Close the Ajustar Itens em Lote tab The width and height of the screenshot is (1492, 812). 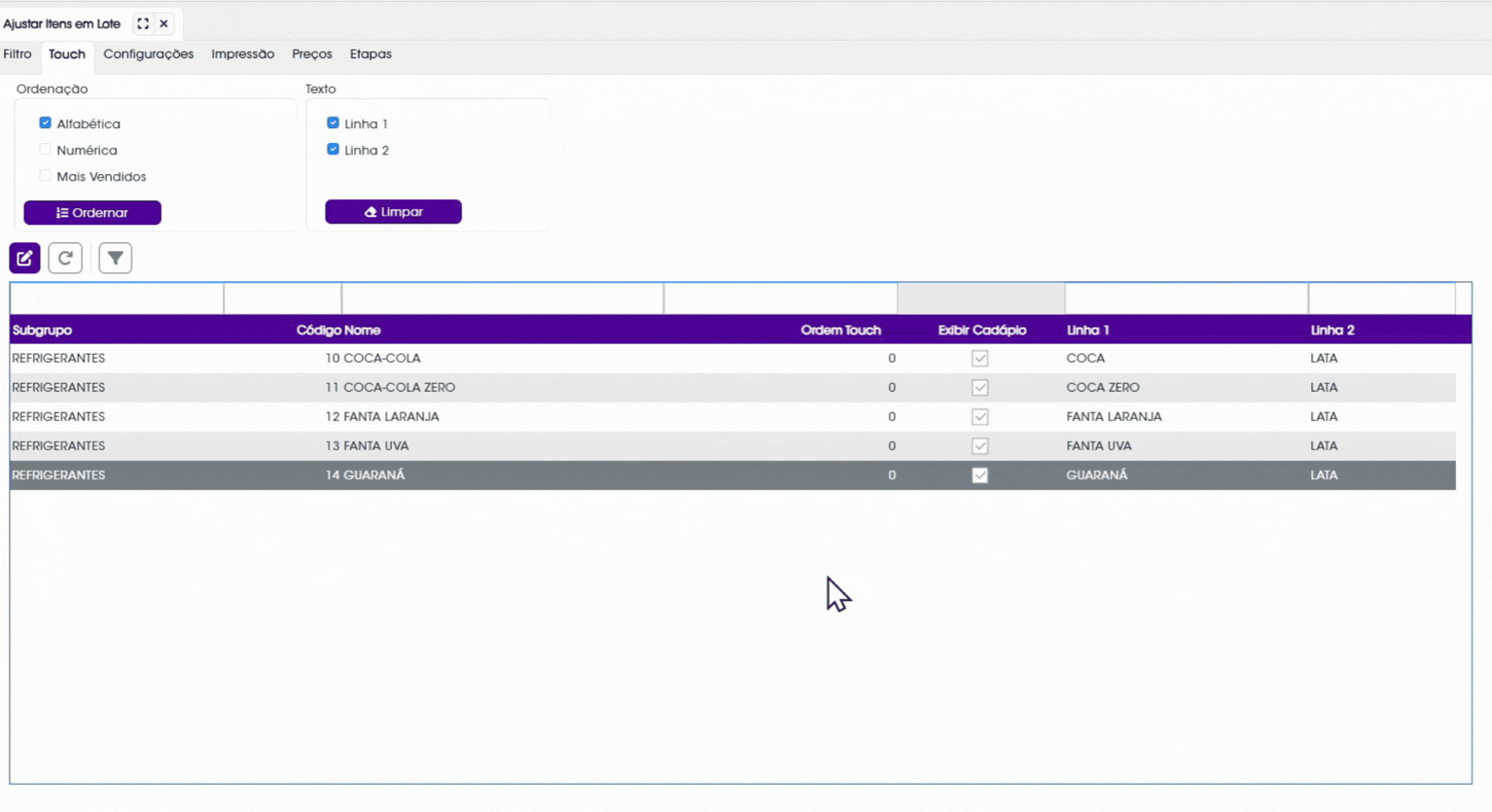pyautogui.click(x=164, y=23)
